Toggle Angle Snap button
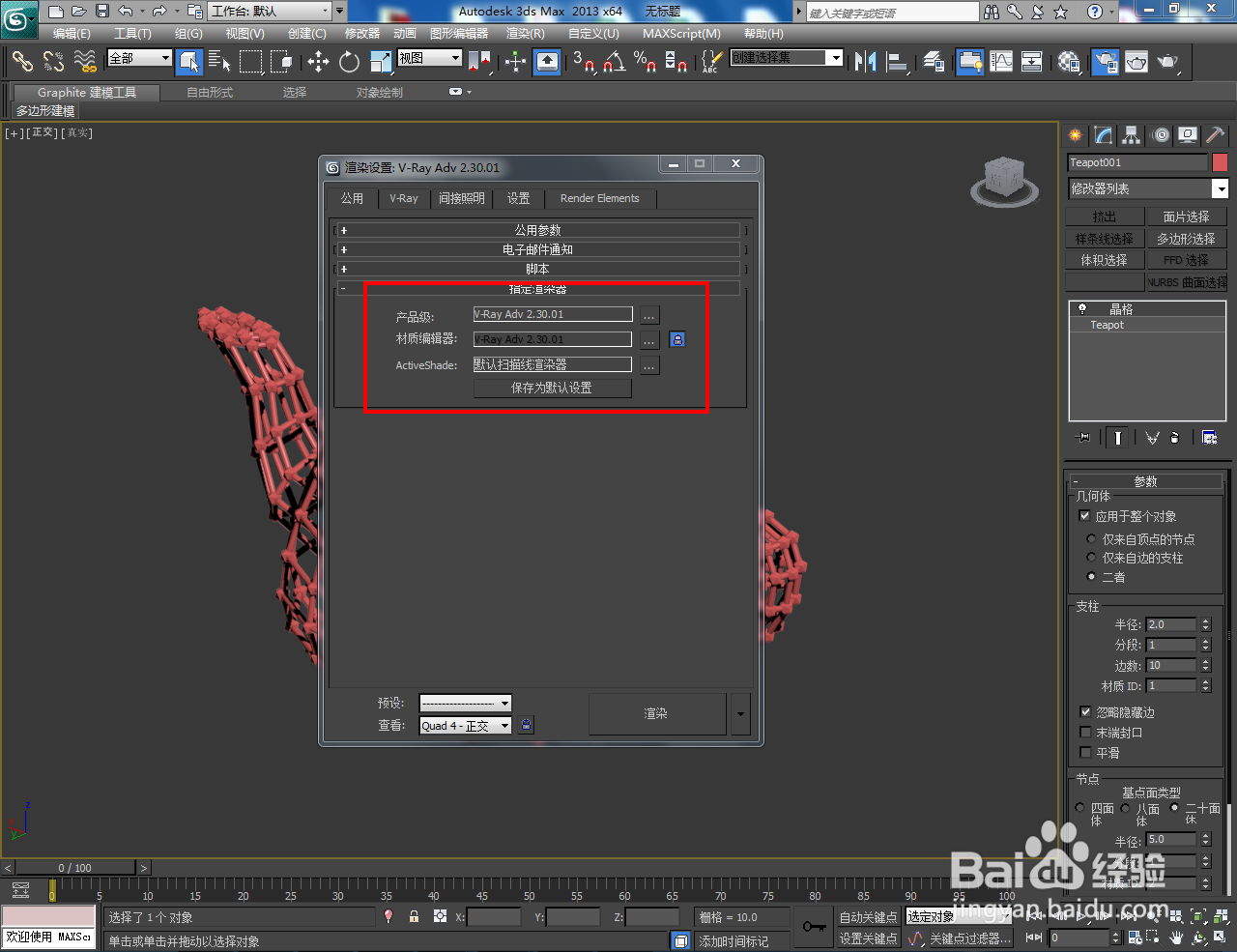This screenshot has height=952, width=1237. click(615, 62)
